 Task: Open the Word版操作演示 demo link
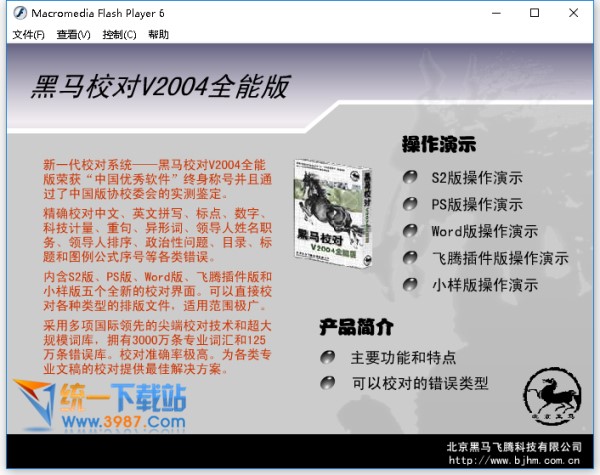484,232
